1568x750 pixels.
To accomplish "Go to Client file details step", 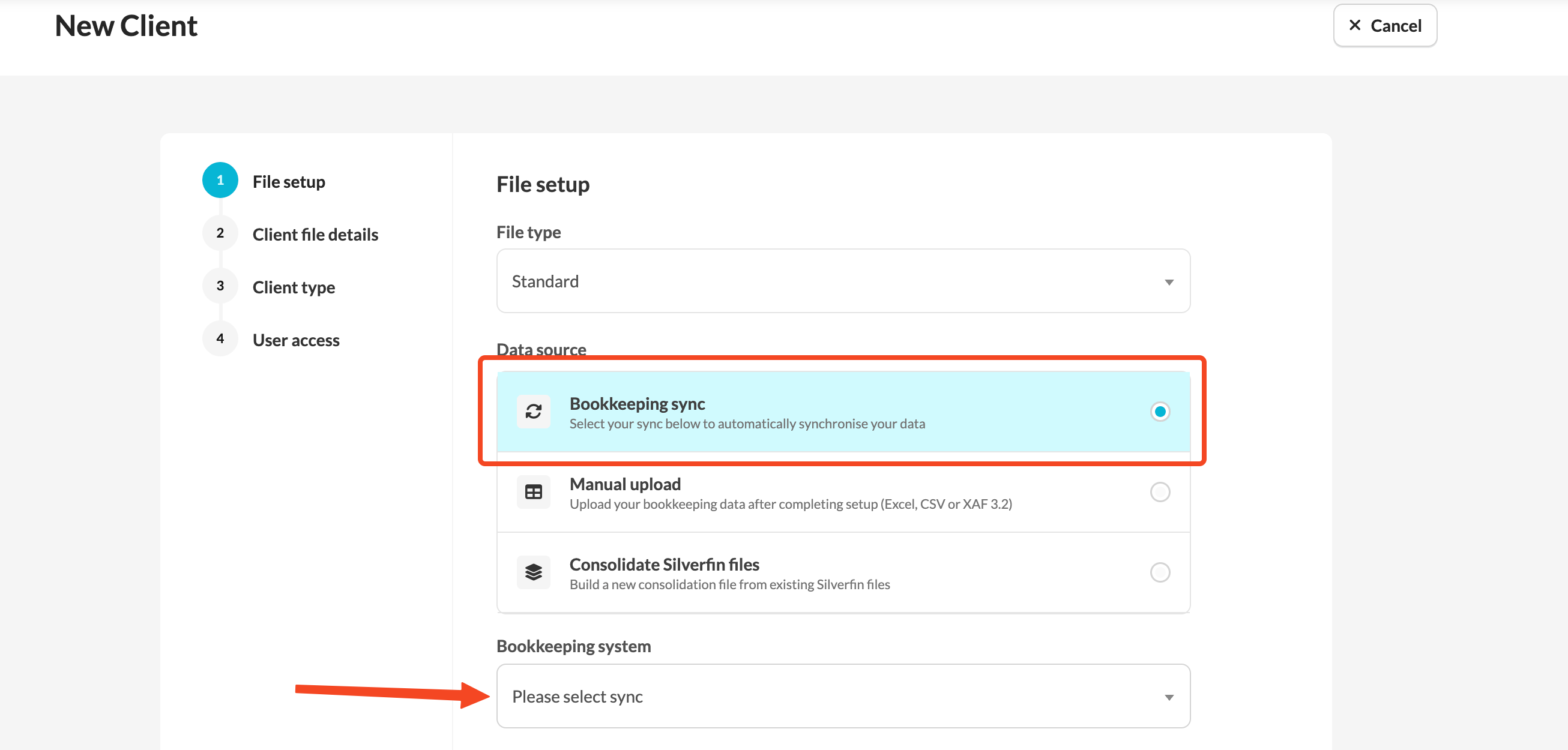I will coord(315,234).
